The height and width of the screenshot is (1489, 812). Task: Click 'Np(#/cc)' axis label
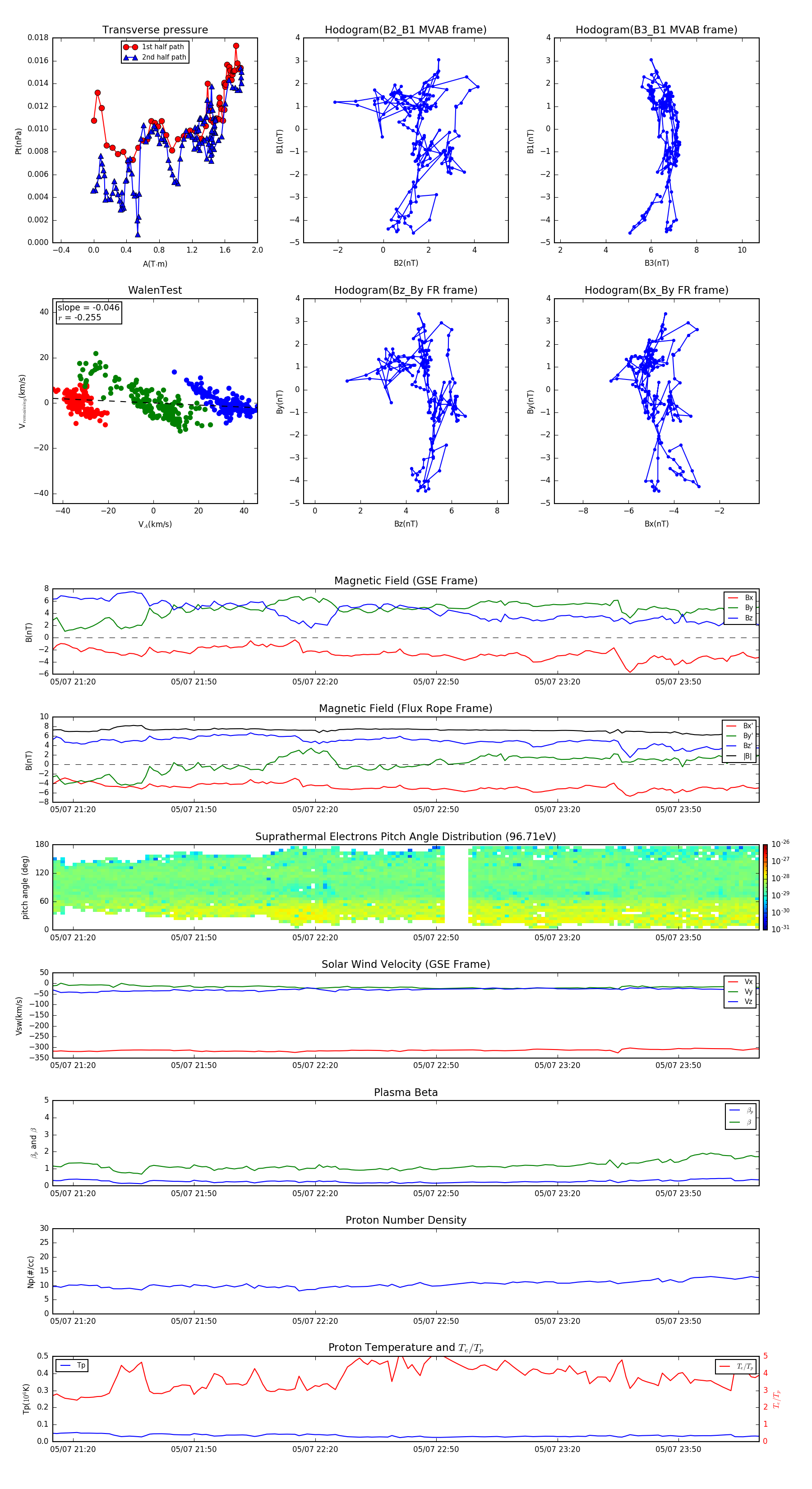31,1271
